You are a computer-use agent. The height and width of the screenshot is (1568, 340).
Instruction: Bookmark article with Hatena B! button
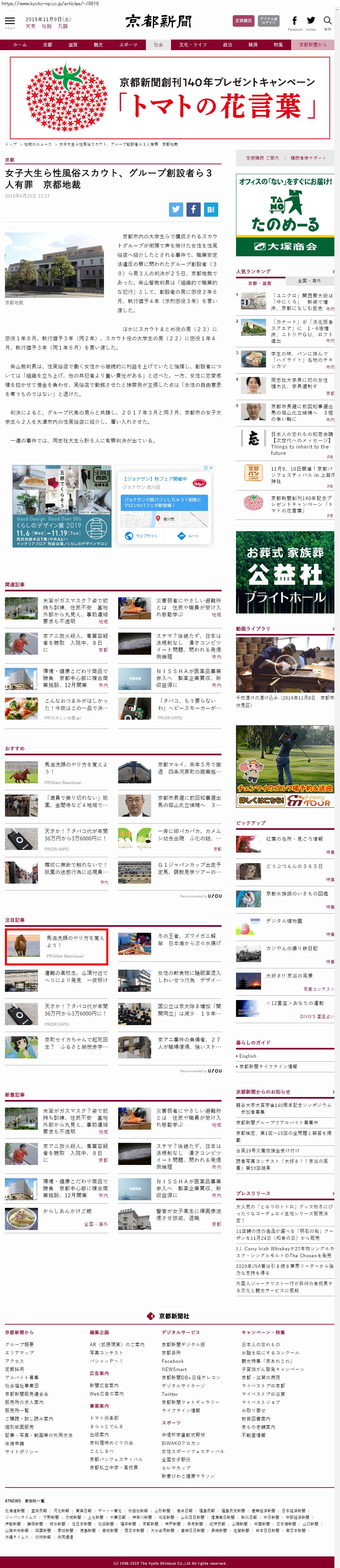tap(210, 209)
